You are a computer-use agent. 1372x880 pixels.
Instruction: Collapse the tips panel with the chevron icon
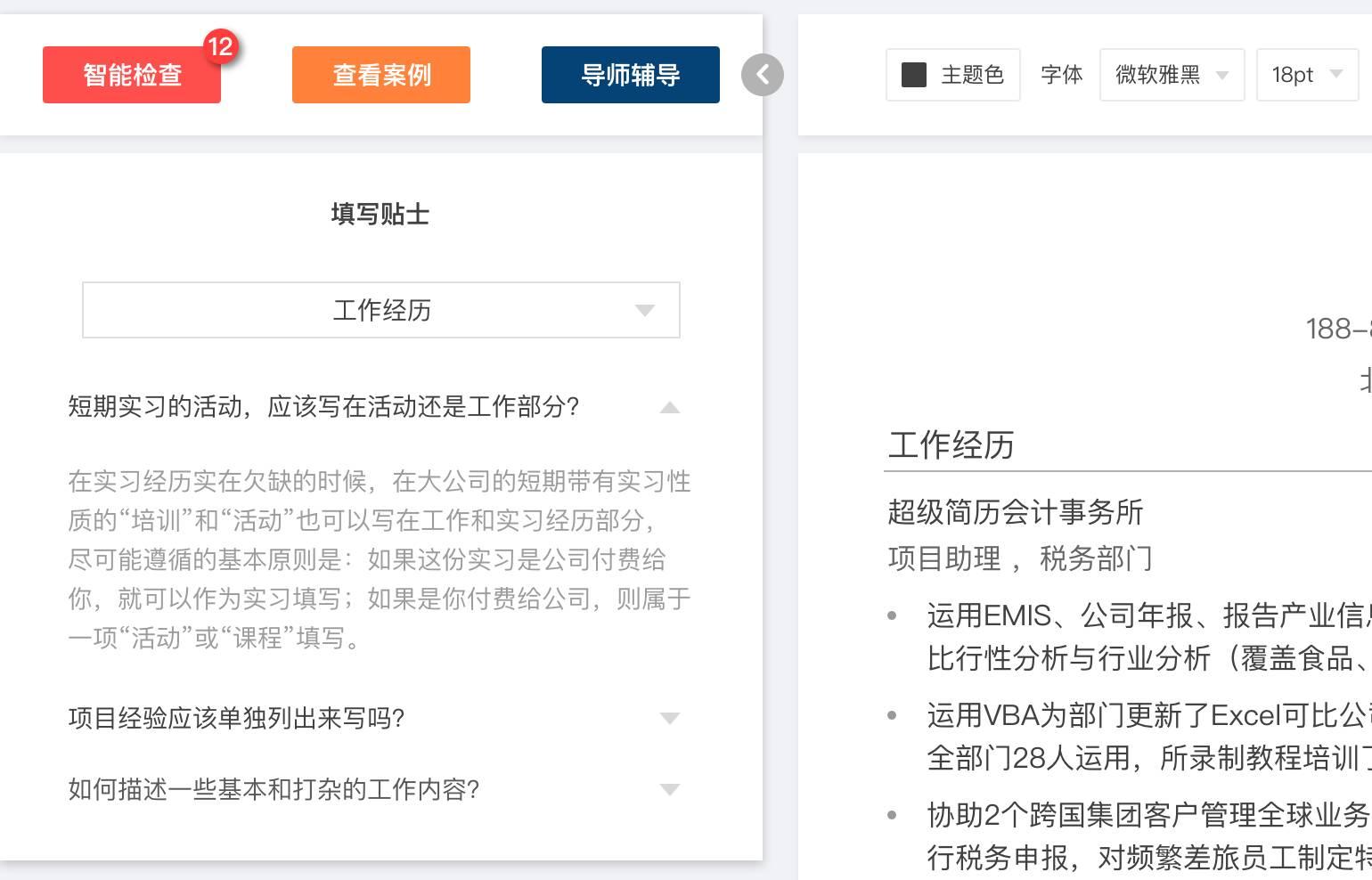tap(762, 75)
